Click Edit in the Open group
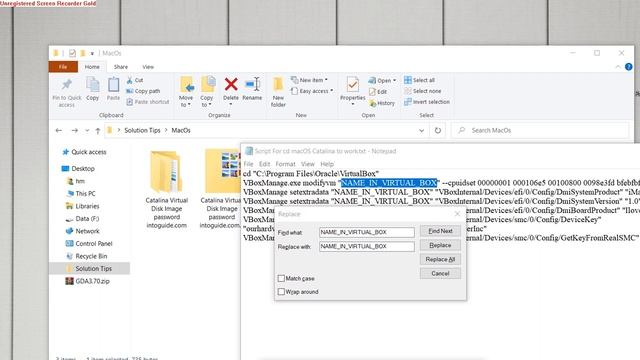This screenshot has width=640, height=360. click(378, 92)
